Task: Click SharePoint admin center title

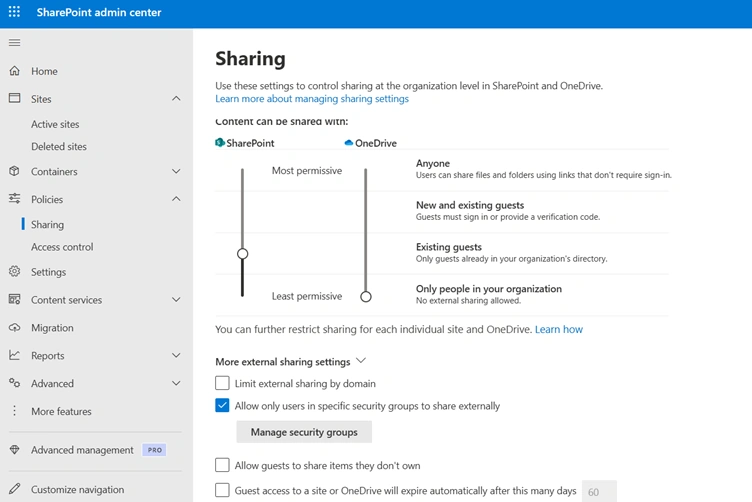Action: pos(99,12)
